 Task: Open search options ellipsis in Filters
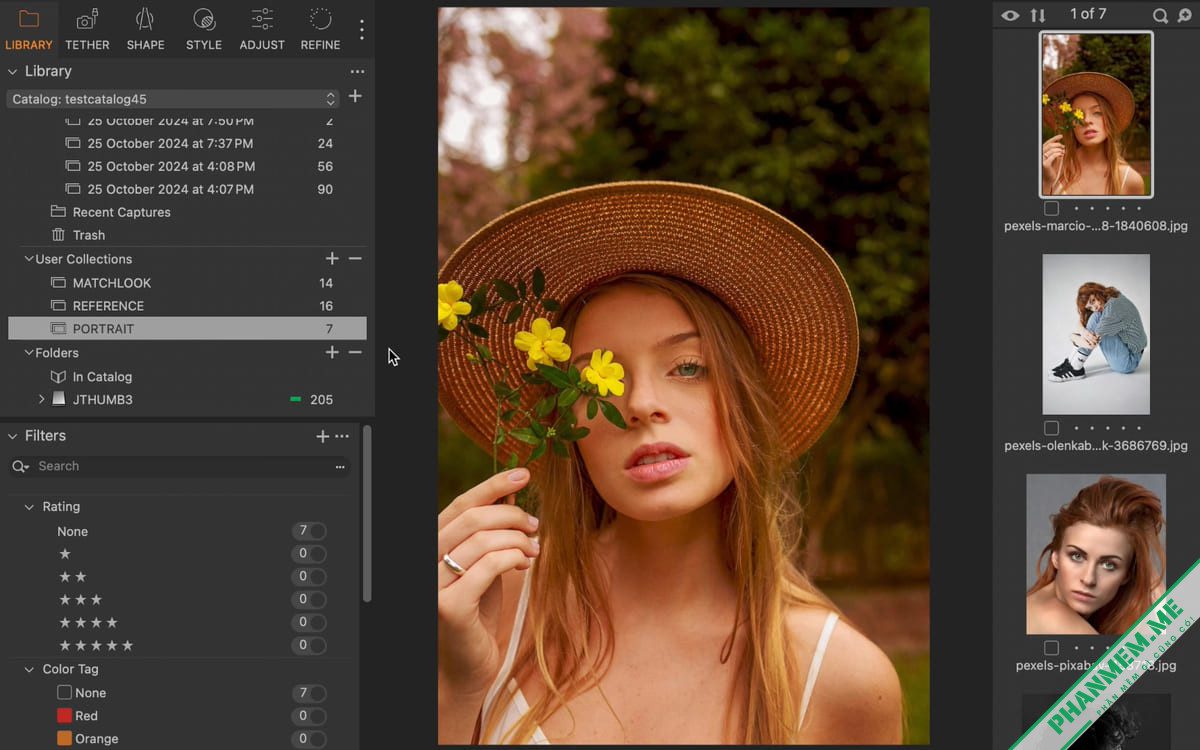click(x=340, y=467)
